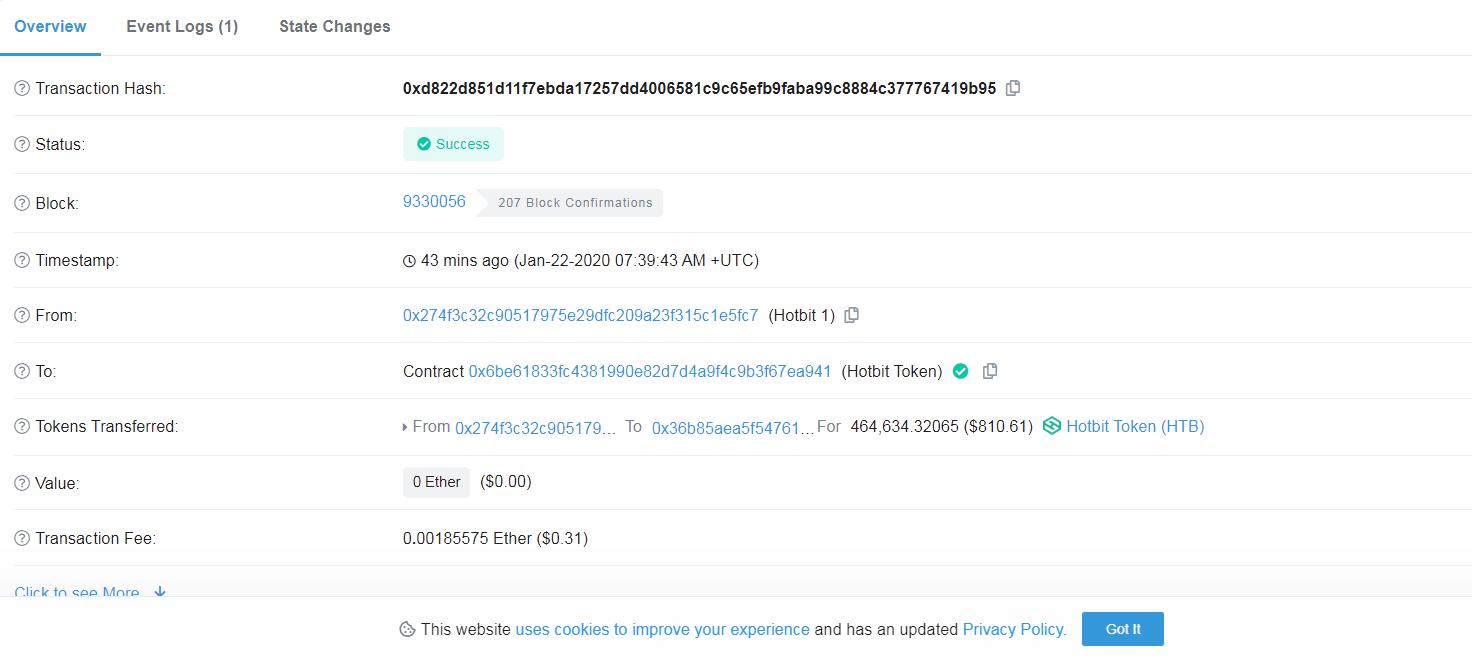Copy the transaction hash to clipboard
The image size is (1472, 660).
coord(1013,88)
